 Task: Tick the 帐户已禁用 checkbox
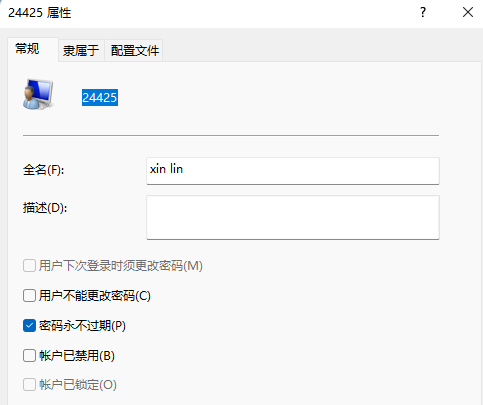pyautogui.click(x=29, y=355)
